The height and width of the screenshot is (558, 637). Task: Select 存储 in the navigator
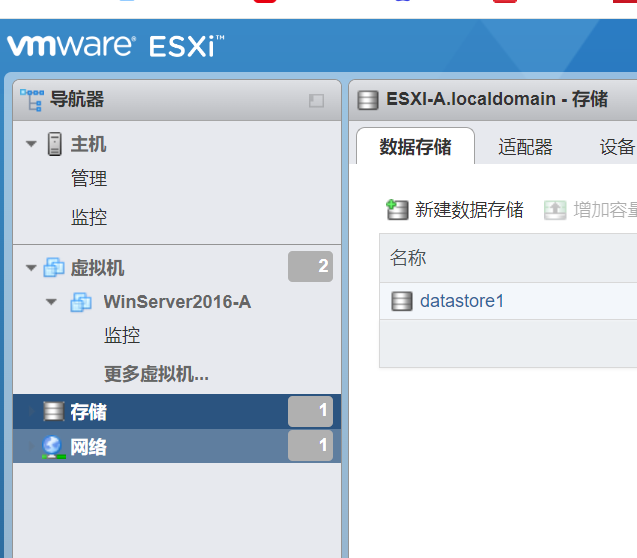(x=88, y=412)
